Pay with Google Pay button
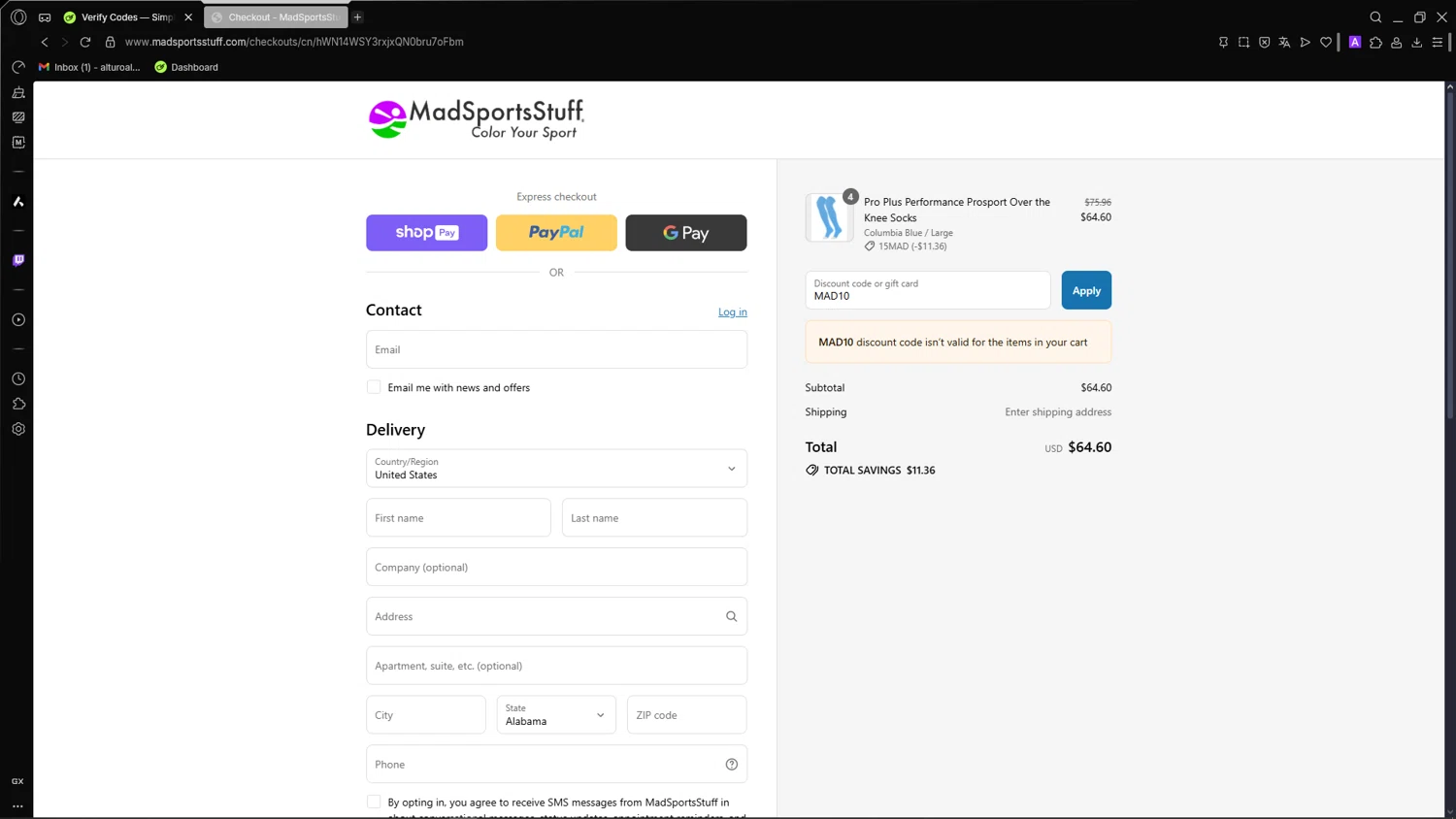The width and height of the screenshot is (1456, 819). click(x=686, y=233)
